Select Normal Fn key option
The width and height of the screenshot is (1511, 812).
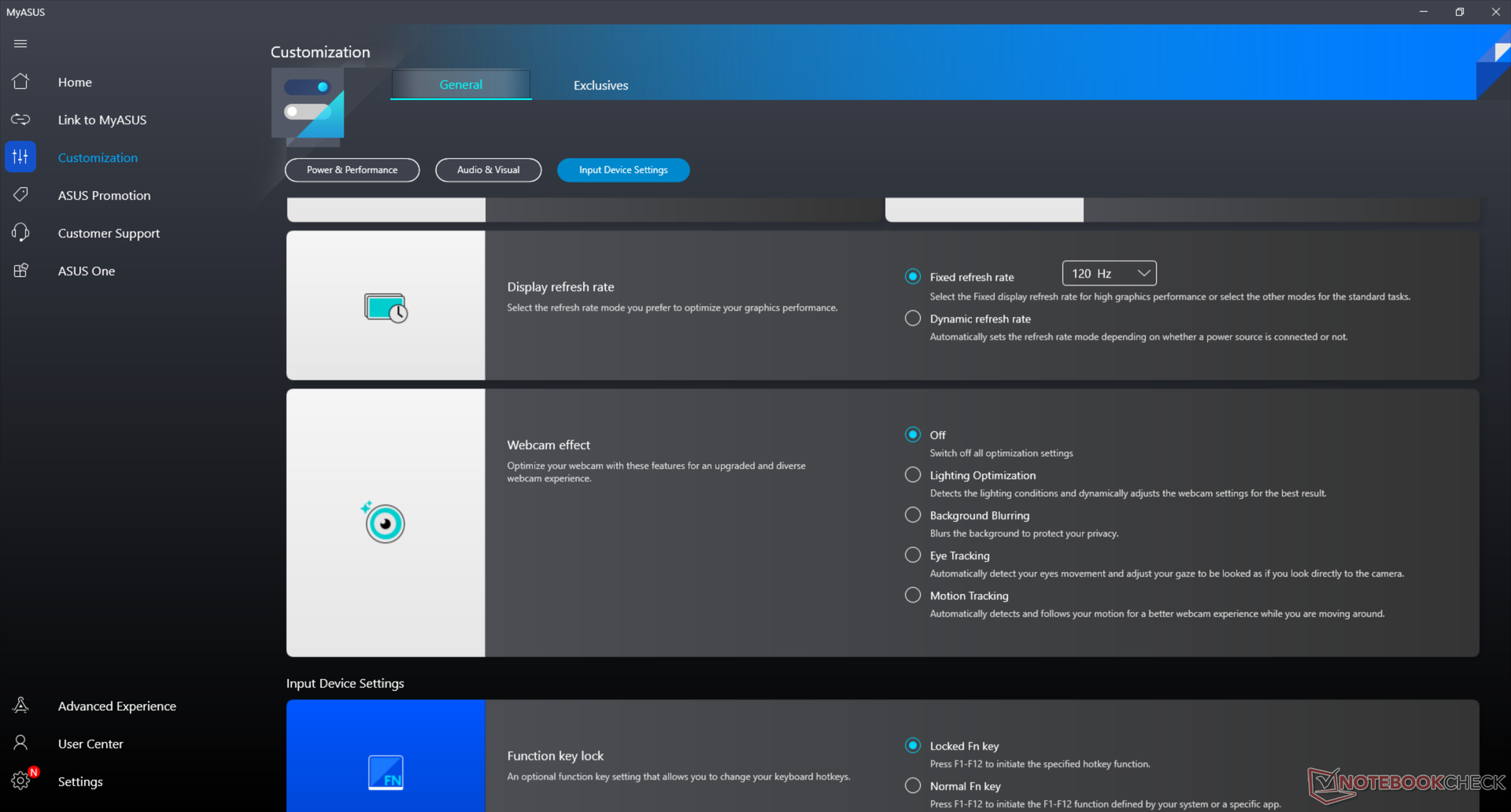pyautogui.click(x=913, y=786)
